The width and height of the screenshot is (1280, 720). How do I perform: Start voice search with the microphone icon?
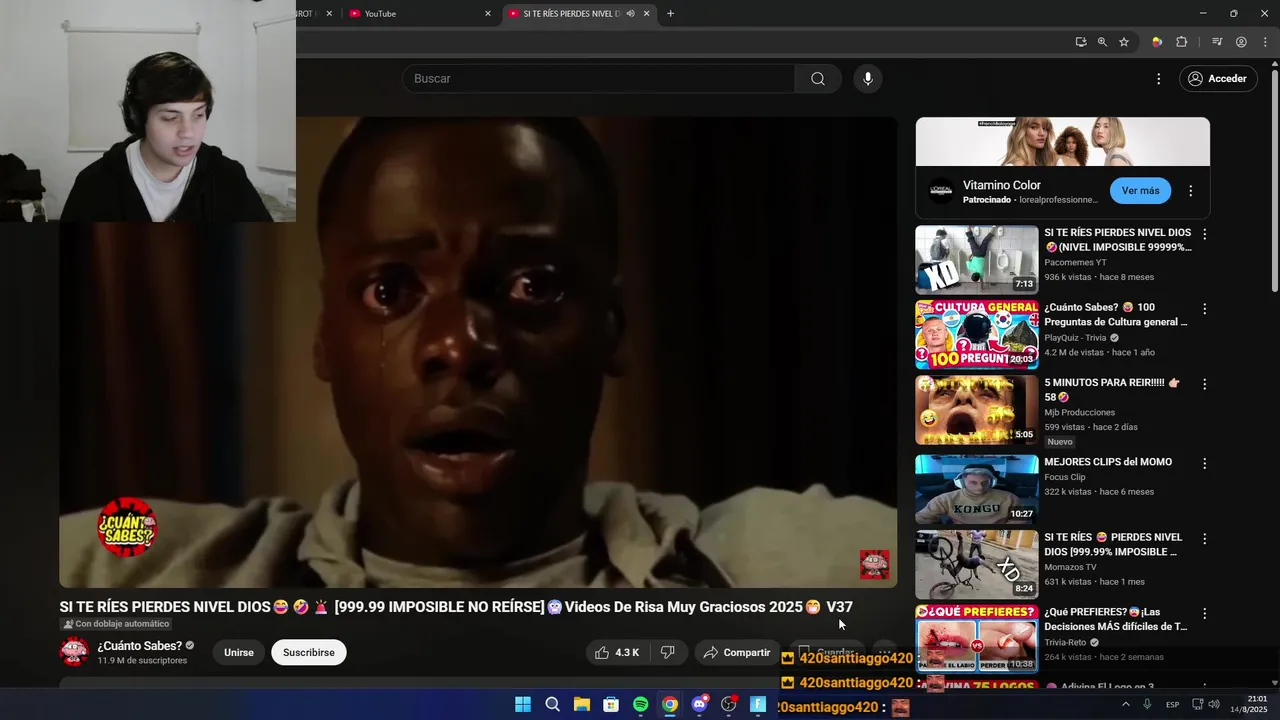point(868,79)
